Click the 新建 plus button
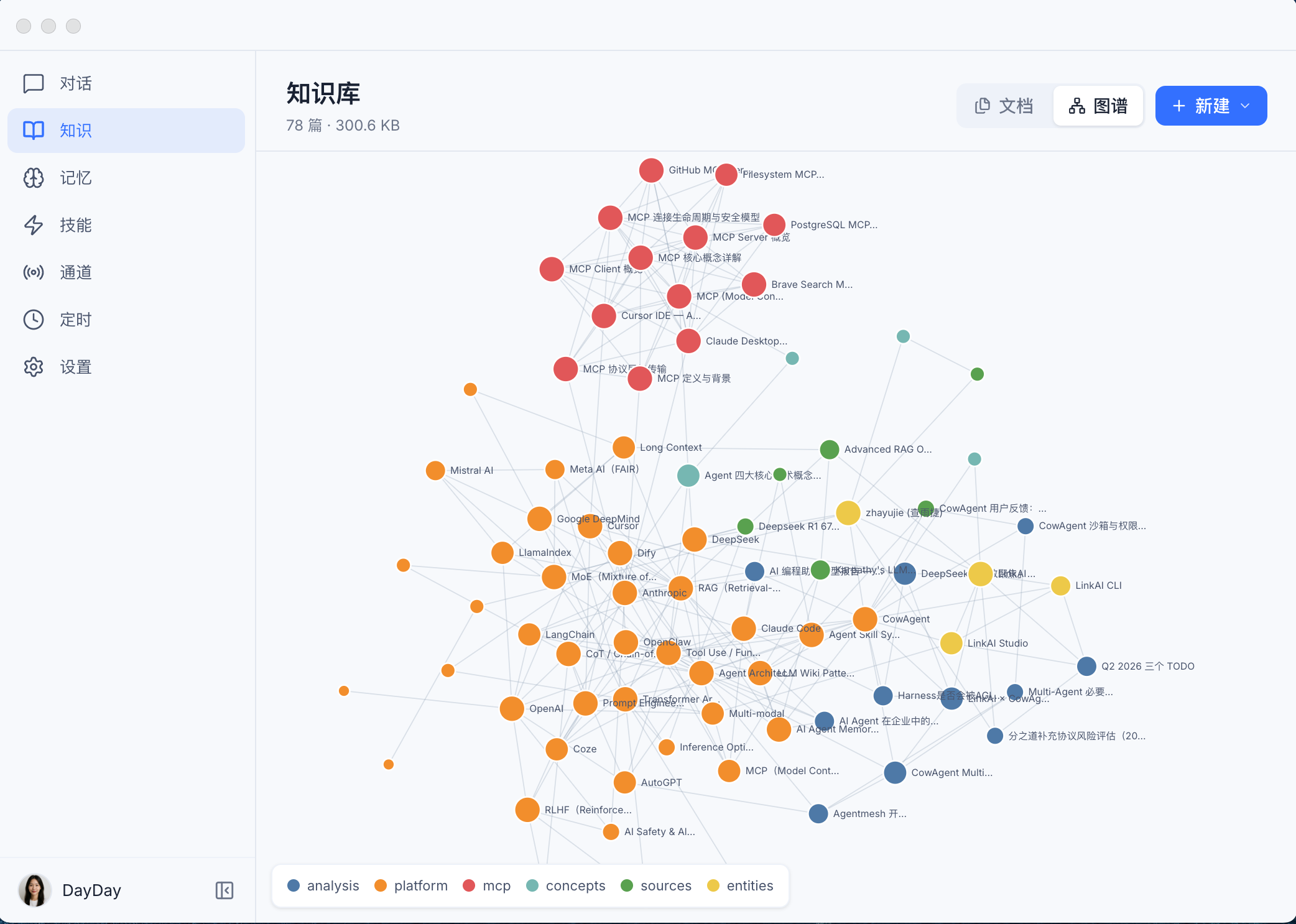This screenshot has width=1296, height=924. pyautogui.click(x=1201, y=106)
